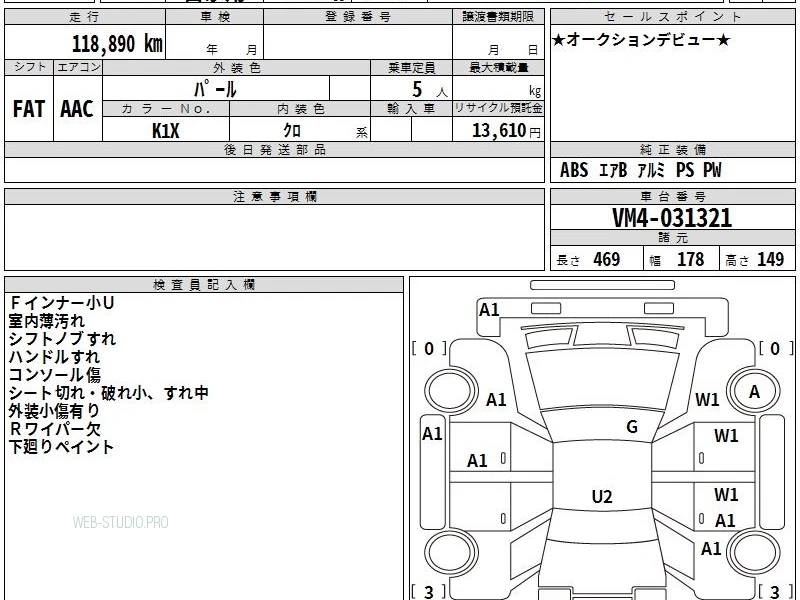
Task: Select ABS in the genuine equipment list
Action: (x=574, y=170)
